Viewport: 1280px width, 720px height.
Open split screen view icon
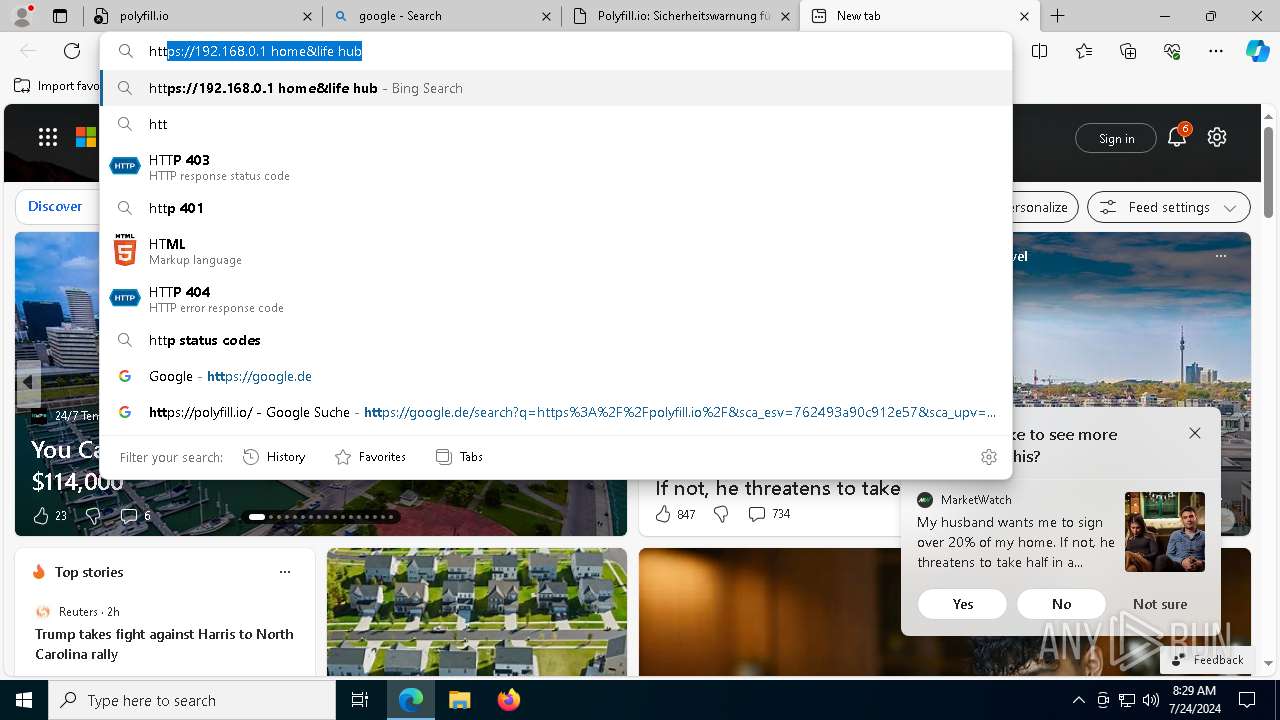(x=1040, y=51)
